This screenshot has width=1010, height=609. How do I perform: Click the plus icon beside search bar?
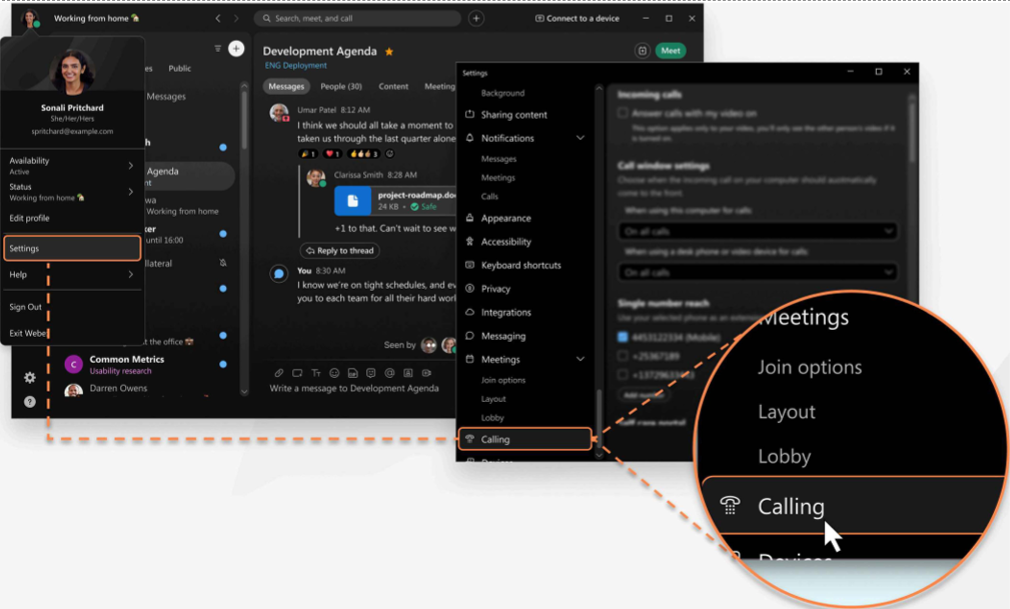[476, 18]
